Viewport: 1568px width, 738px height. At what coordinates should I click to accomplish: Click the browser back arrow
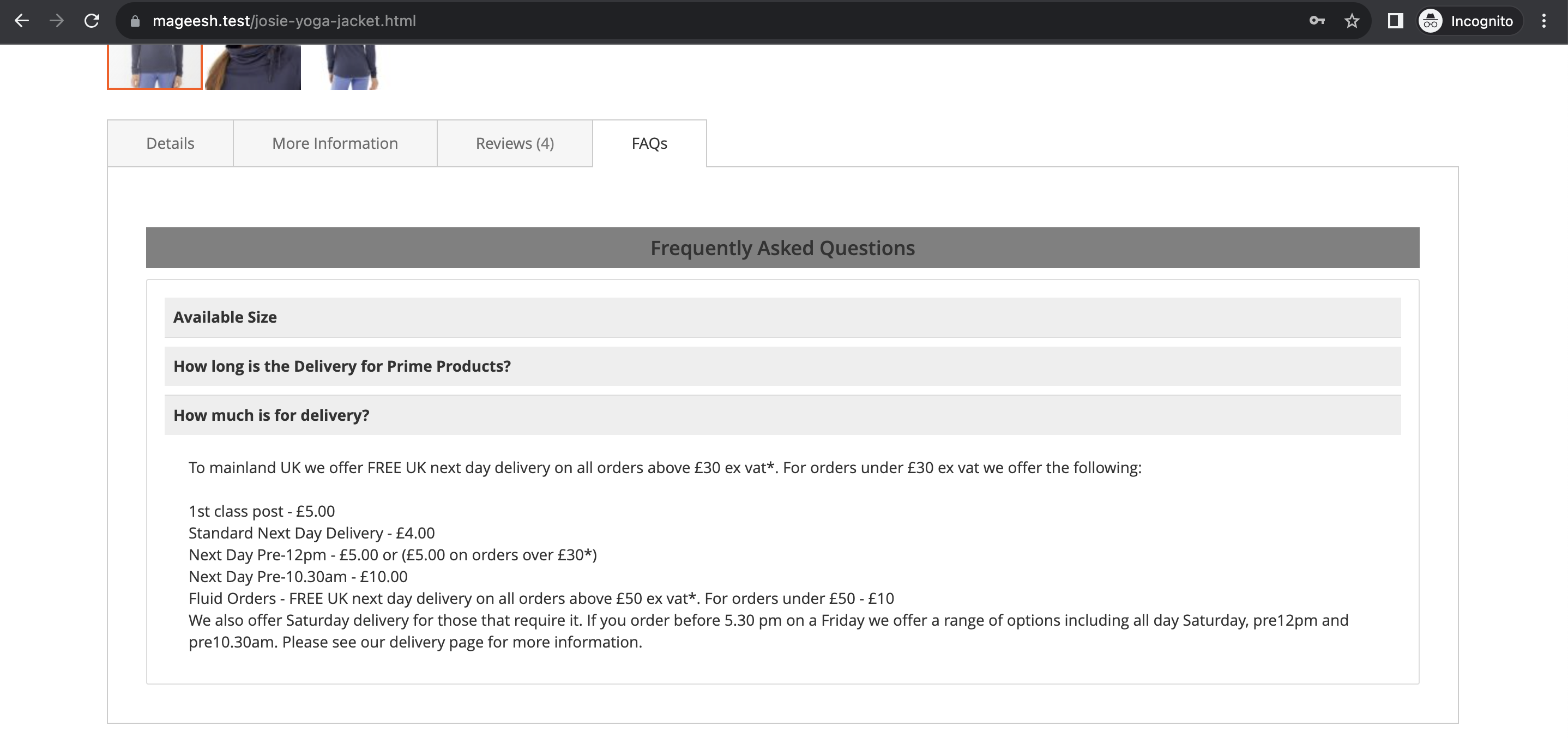coord(22,21)
